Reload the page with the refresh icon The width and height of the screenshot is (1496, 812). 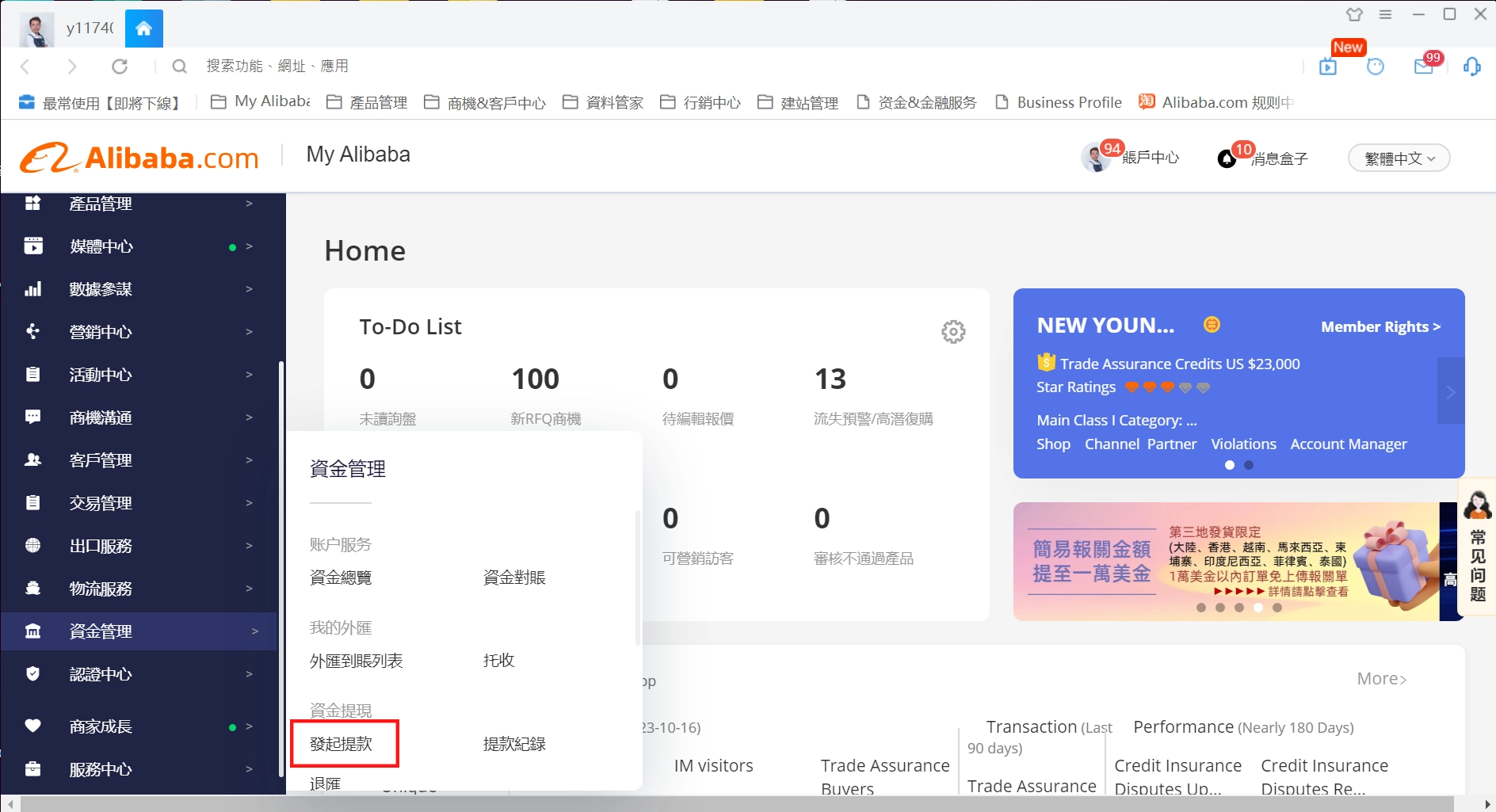coord(120,67)
